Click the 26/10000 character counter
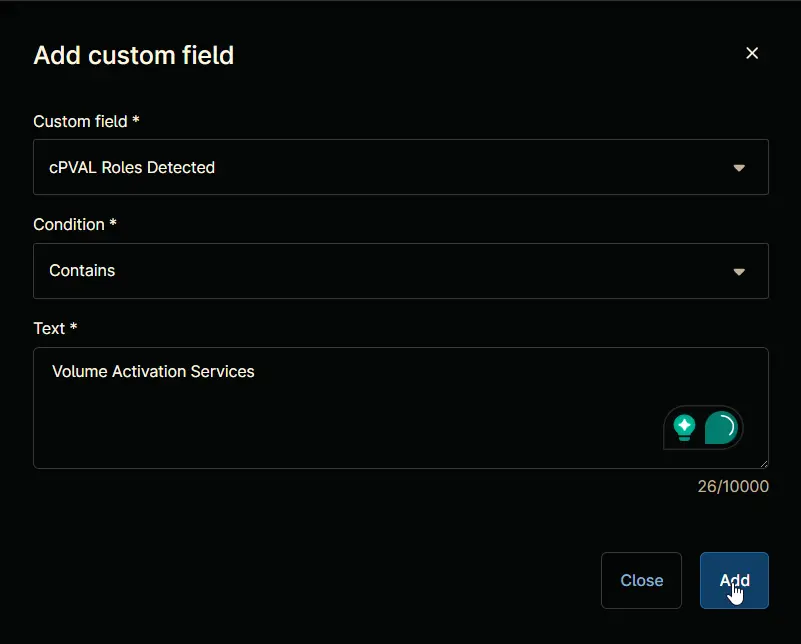Viewport: 801px width, 644px height. pos(733,486)
